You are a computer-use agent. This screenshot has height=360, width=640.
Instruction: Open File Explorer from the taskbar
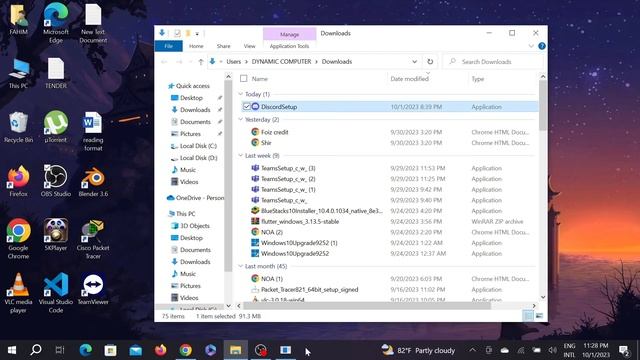tap(236, 350)
